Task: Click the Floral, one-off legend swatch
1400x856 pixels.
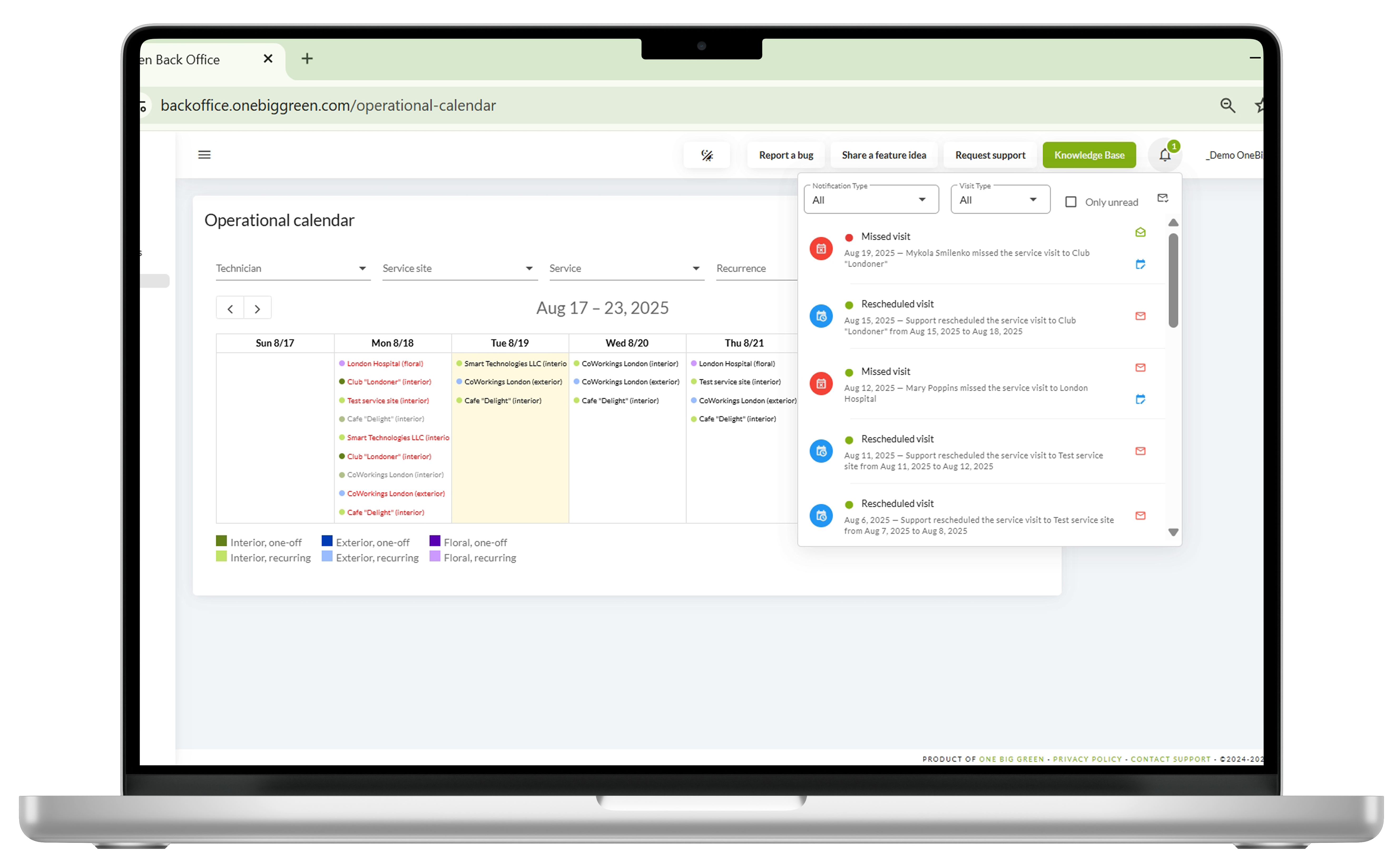Action: click(435, 541)
